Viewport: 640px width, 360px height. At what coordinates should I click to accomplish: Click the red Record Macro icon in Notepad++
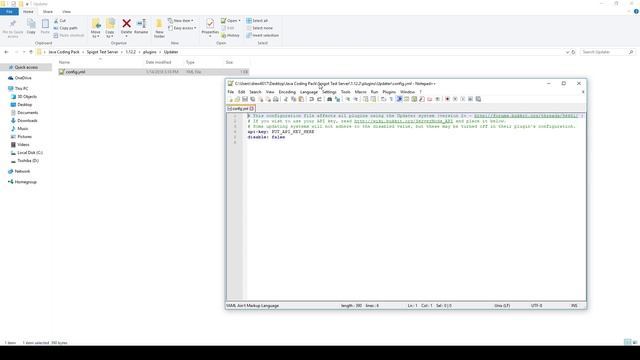coord(447,99)
